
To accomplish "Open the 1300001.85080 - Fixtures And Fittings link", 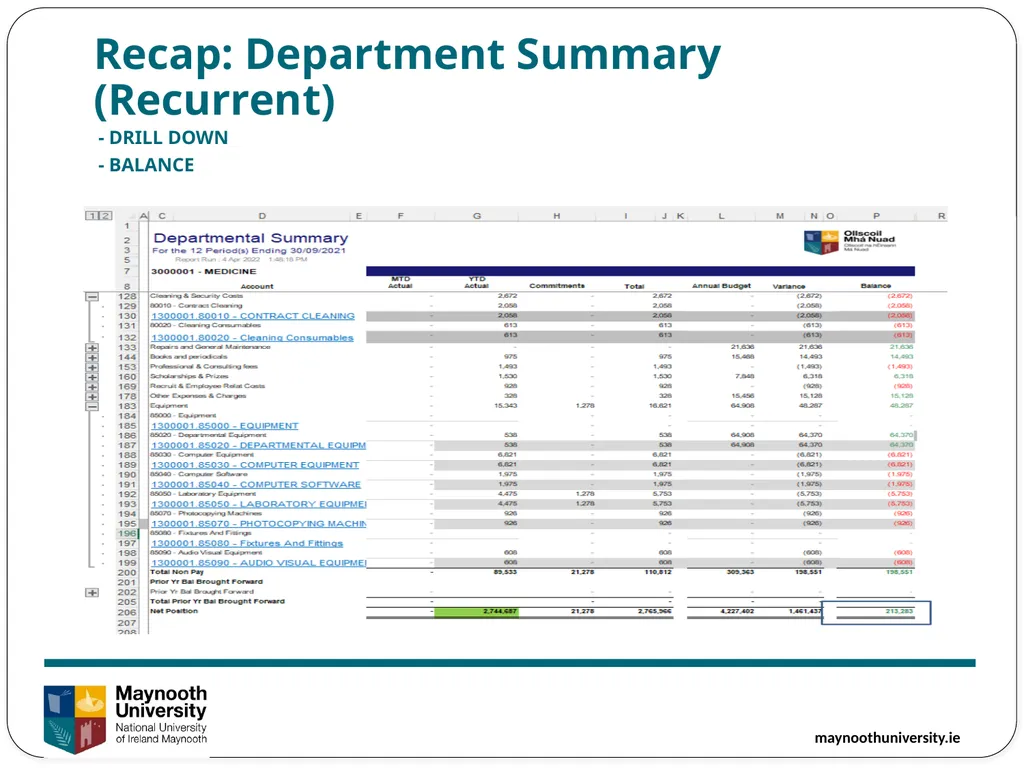I will (x=247, y=543).
